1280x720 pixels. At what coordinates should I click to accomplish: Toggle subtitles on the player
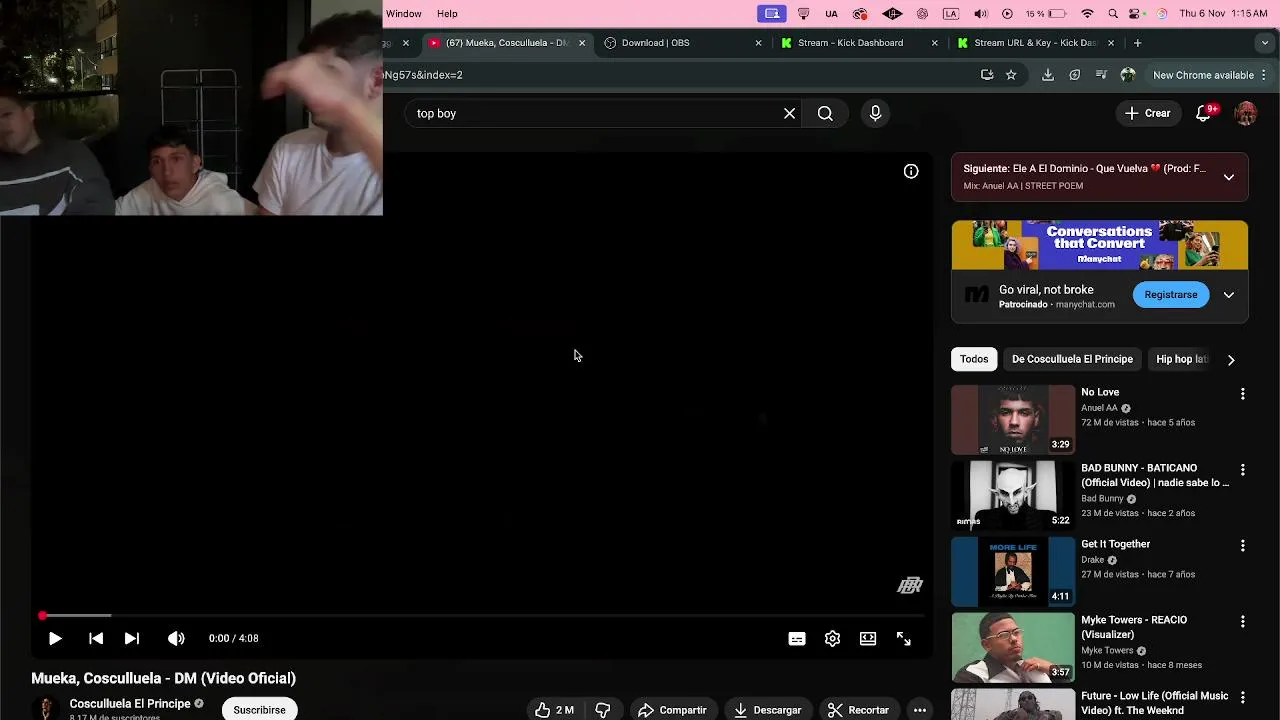[797, 639]
